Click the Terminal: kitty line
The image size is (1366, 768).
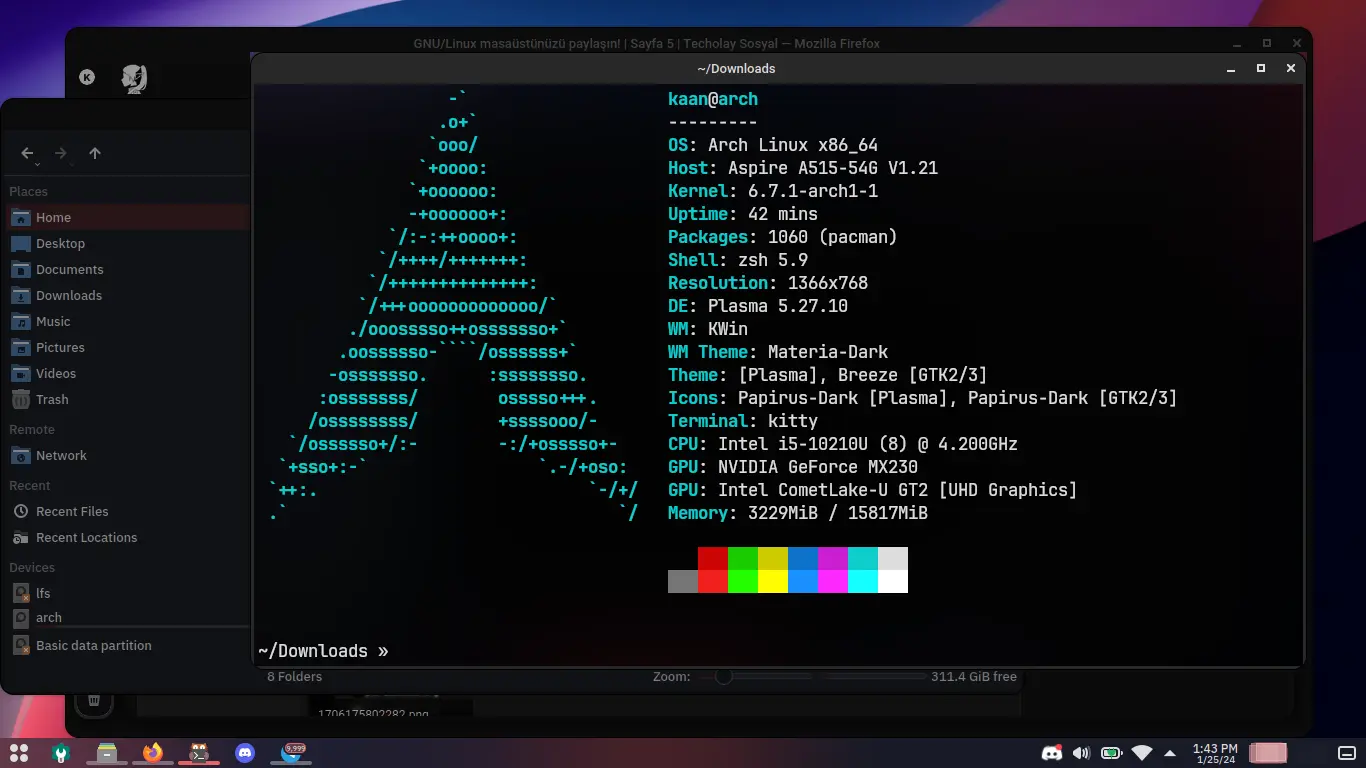[743, 421]
